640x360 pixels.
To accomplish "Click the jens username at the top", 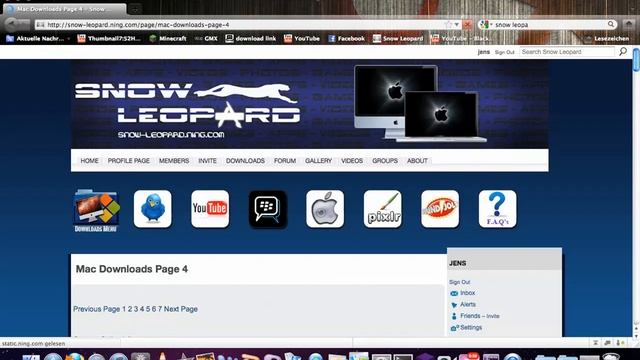I will [484, 52].
